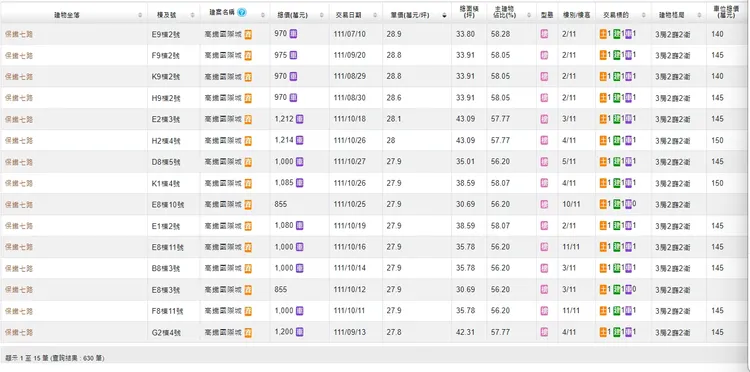Click the green building icon in K1棟4號 row
This screenshot has width=750, height=372.
point(617,183)
